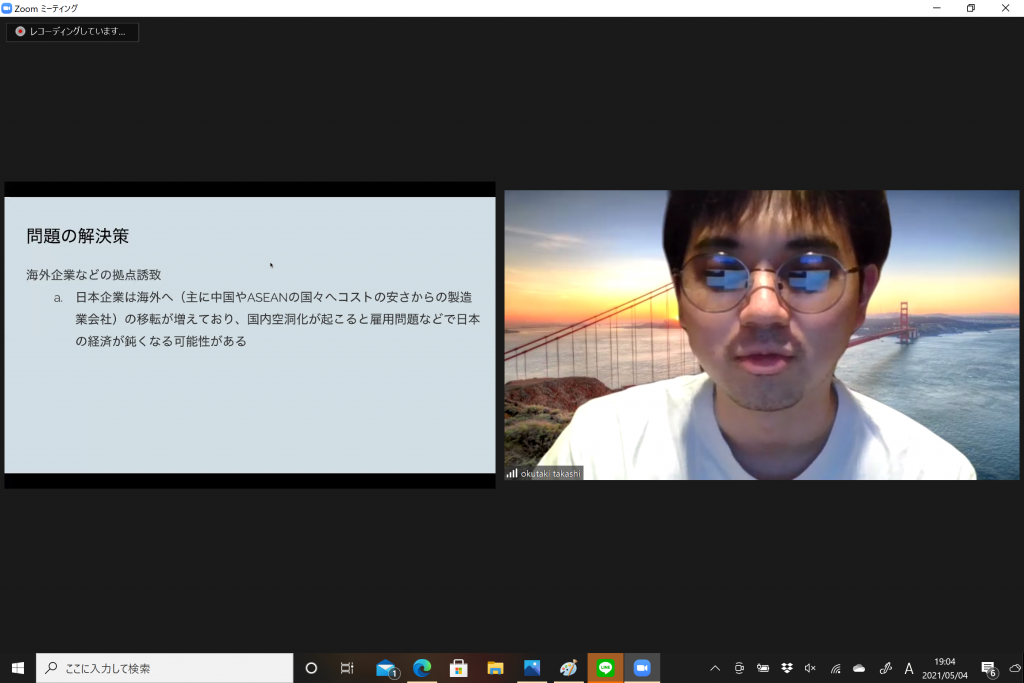Open the Photos app
Screen dimensions: 1024x683
pyautogui.click(x=531, y=668)
